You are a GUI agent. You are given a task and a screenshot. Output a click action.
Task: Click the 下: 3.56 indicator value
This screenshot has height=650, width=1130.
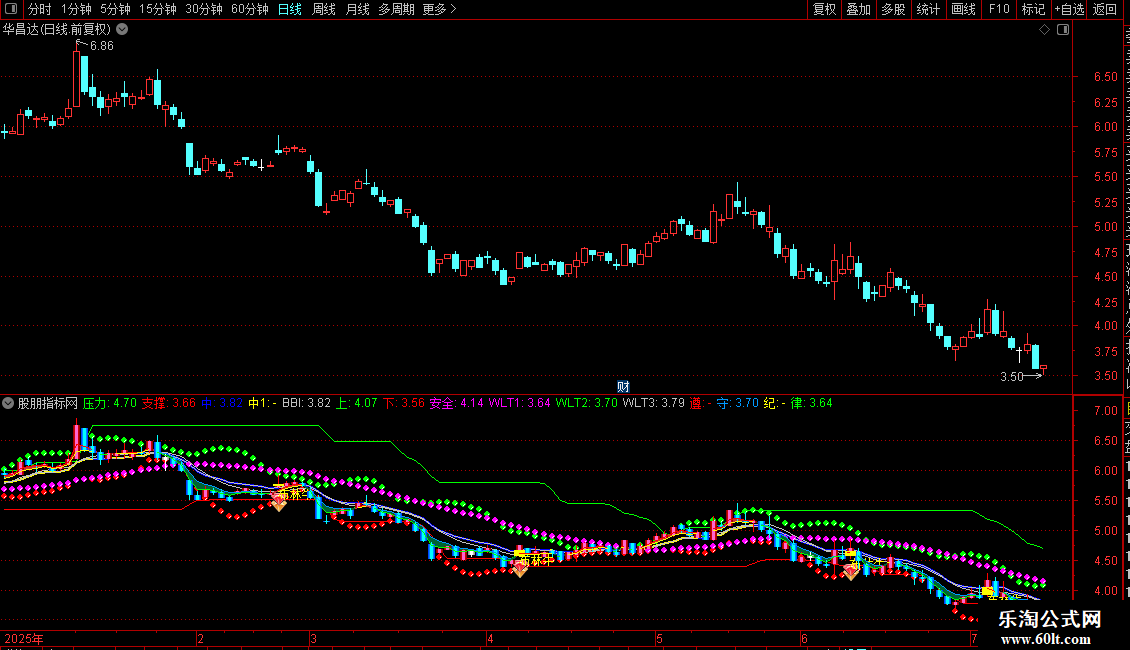404,404
